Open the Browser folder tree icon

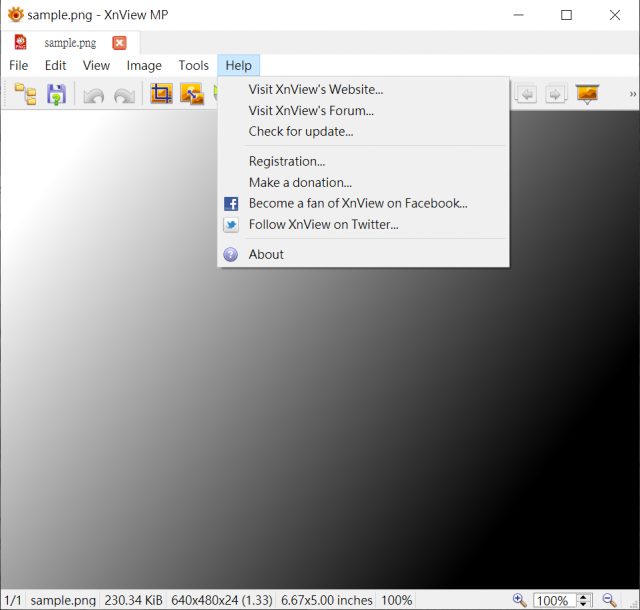25,94
